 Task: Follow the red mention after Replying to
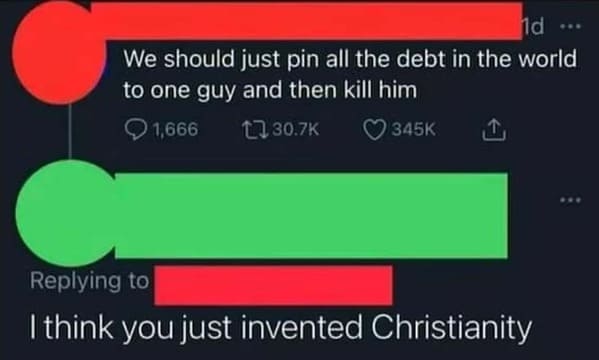274,285
